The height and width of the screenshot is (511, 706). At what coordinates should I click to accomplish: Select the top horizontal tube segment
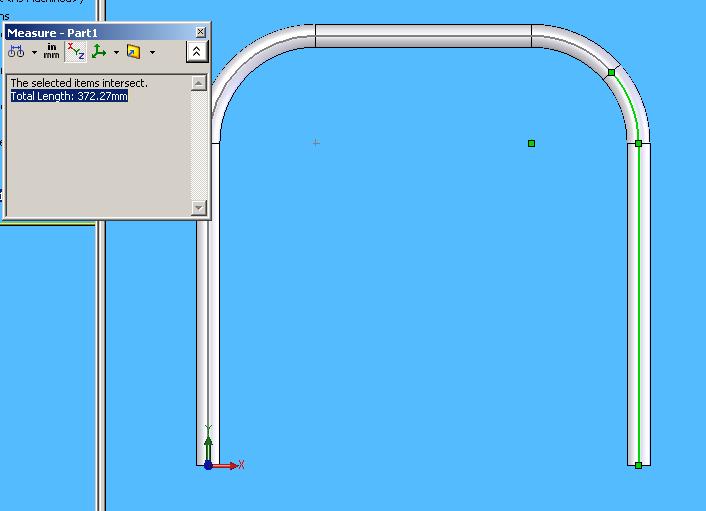pos(423,36)
